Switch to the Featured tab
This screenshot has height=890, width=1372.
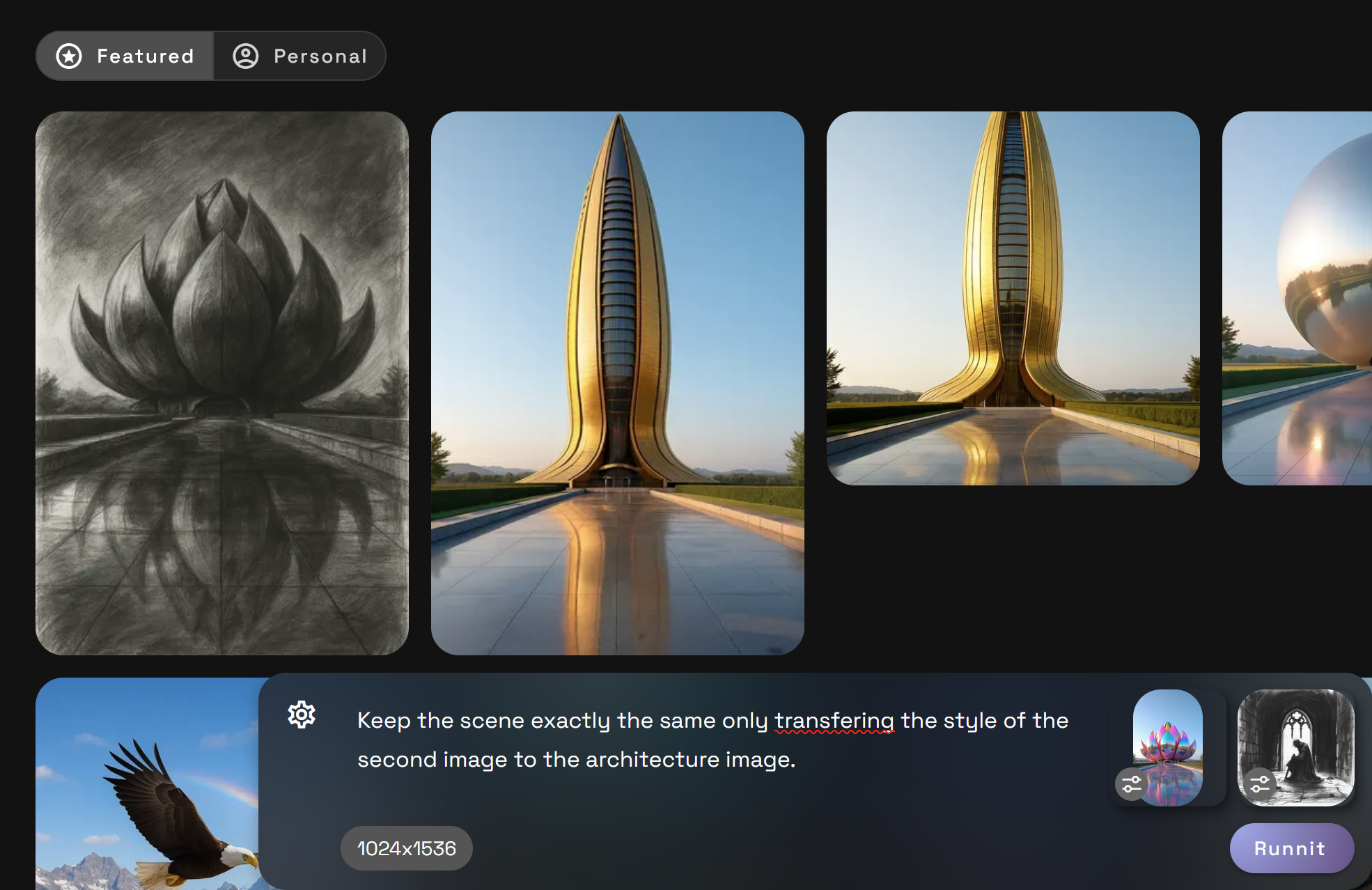(125, 56)
